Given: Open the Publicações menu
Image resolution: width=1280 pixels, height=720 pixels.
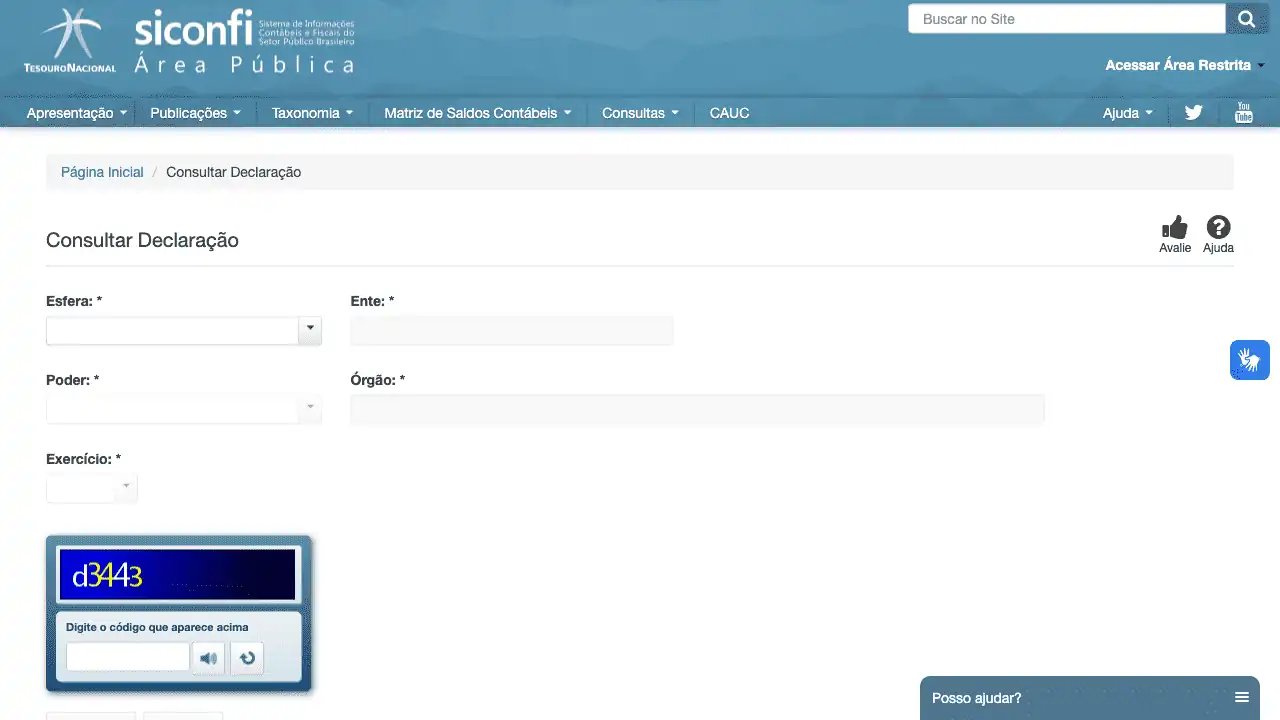Looking at the screenshot, I should [x=195, y=113].
